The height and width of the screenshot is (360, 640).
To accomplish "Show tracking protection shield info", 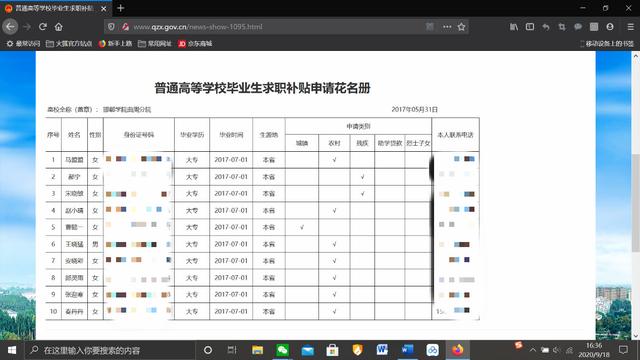I will tap(111, 27).
